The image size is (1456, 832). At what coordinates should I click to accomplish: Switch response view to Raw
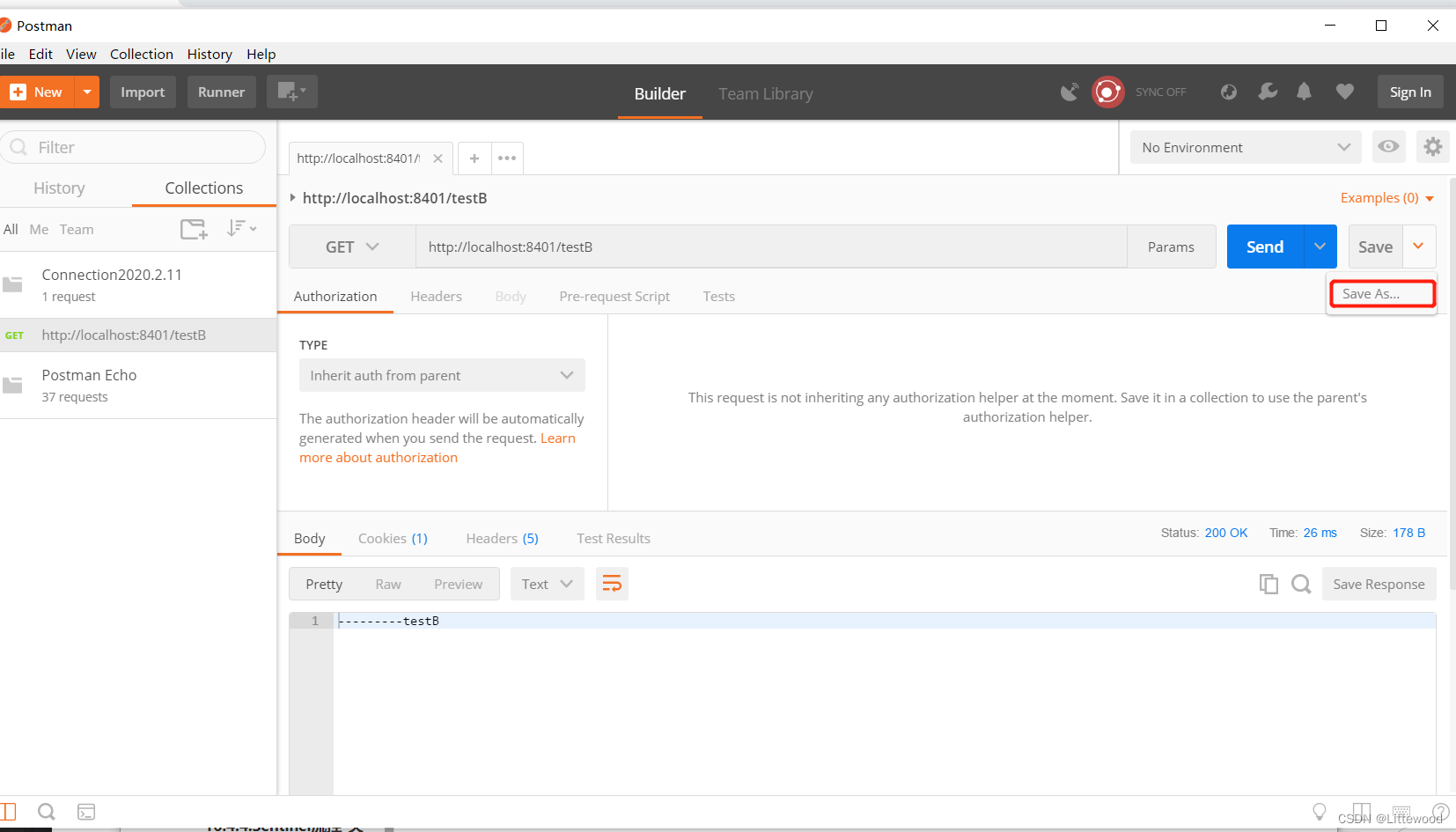click(x=388, y=584)
